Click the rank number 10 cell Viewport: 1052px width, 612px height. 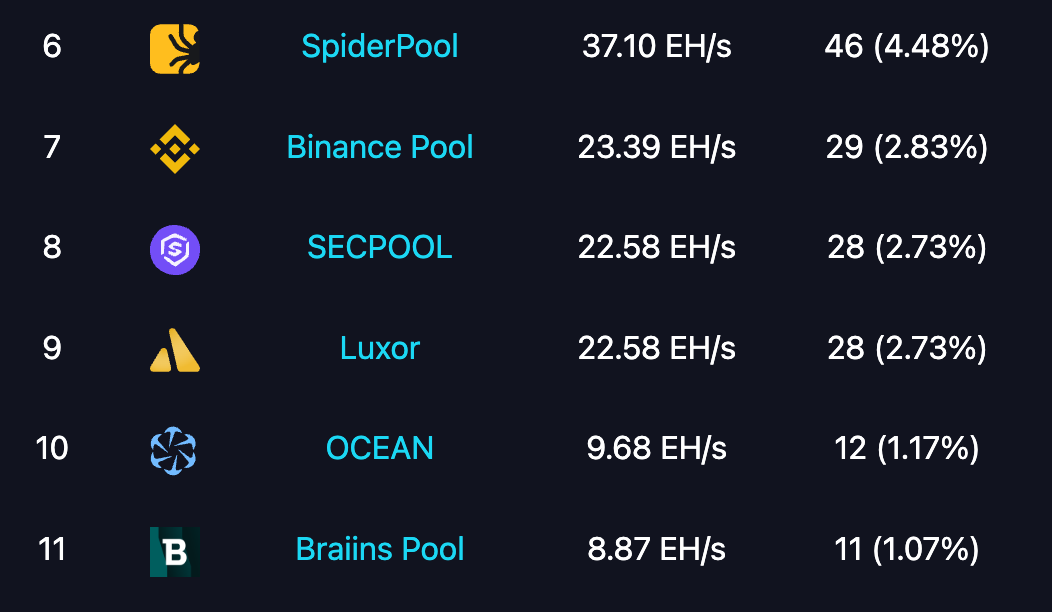coord(52,448)
